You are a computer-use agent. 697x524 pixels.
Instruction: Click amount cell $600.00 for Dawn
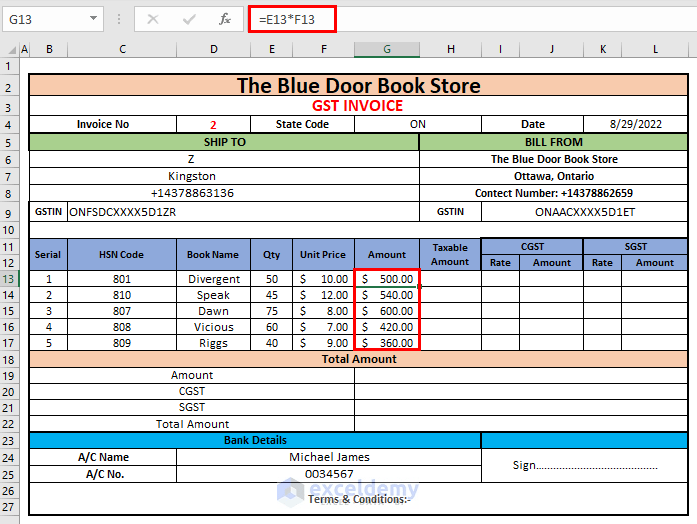tap(387, 311)
